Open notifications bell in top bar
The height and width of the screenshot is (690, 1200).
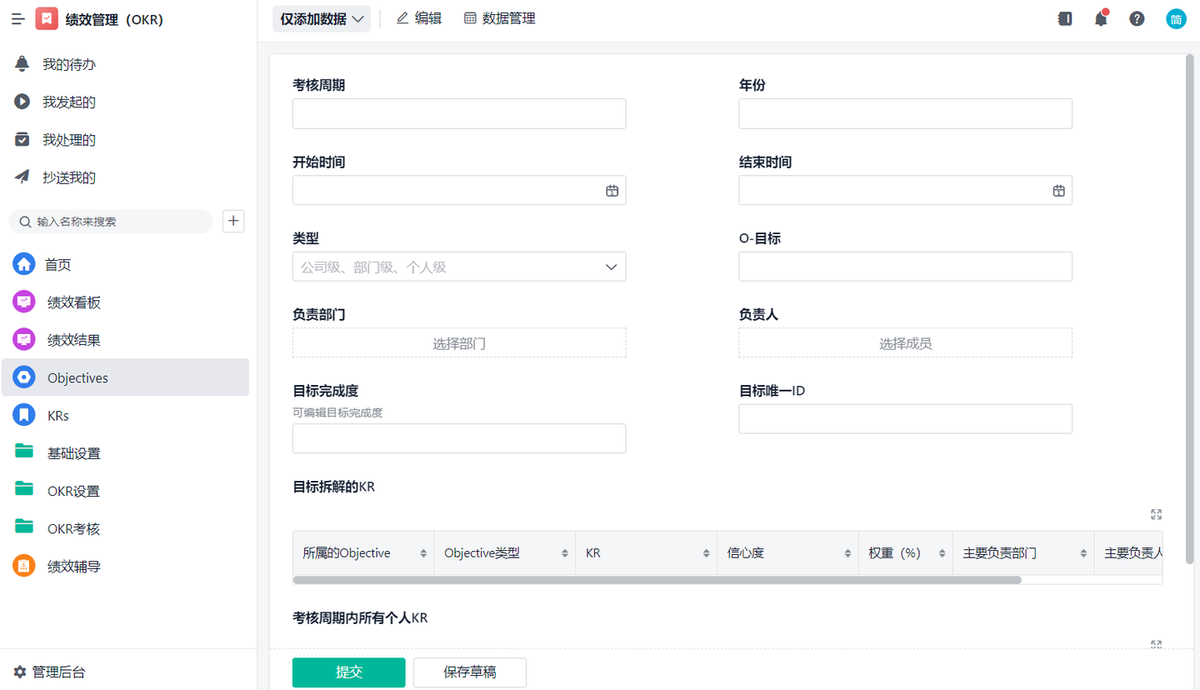pyautogui.click(x=1101, y=19)
